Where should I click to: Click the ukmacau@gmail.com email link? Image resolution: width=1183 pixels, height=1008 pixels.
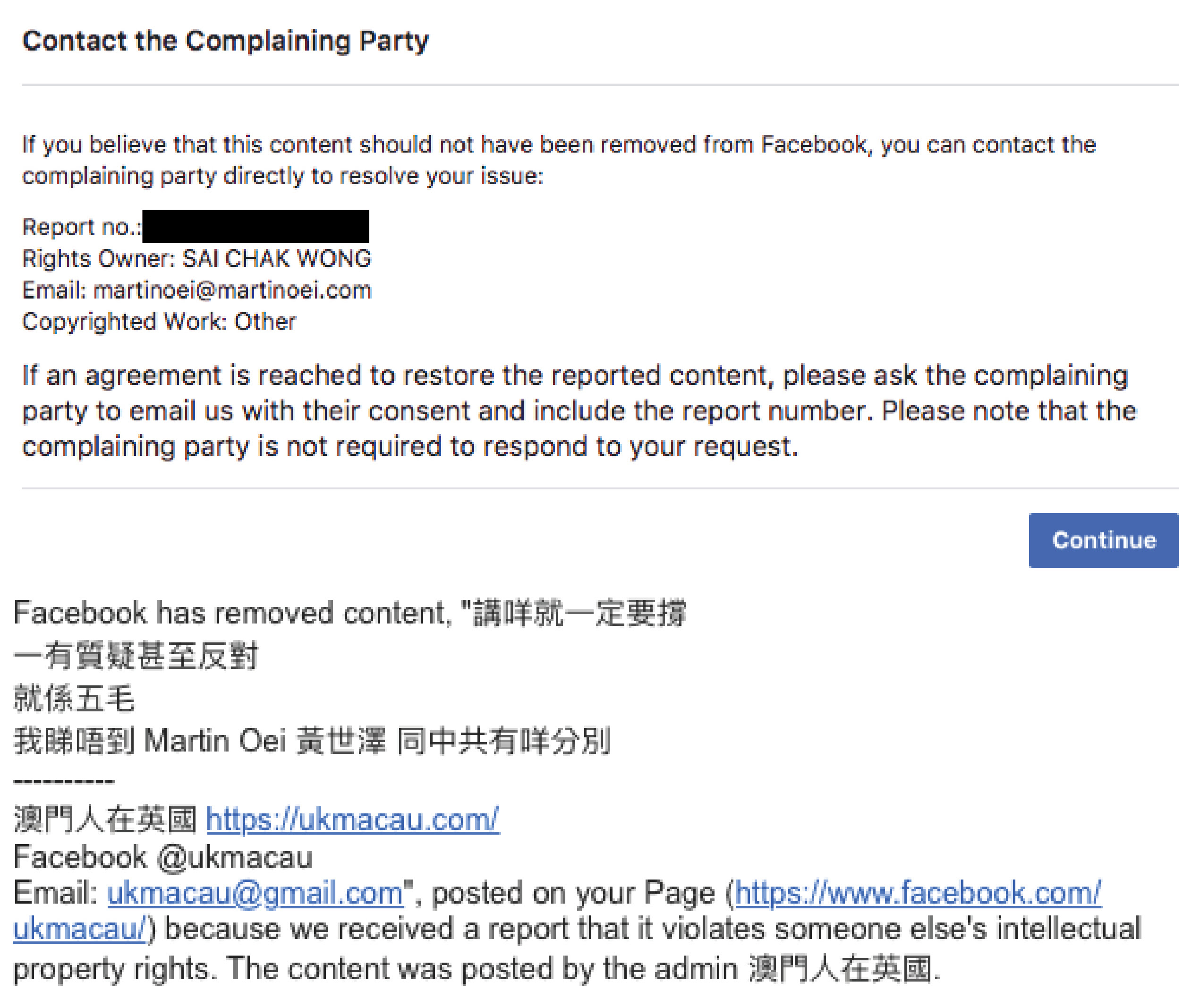click(x=255, y=893)
